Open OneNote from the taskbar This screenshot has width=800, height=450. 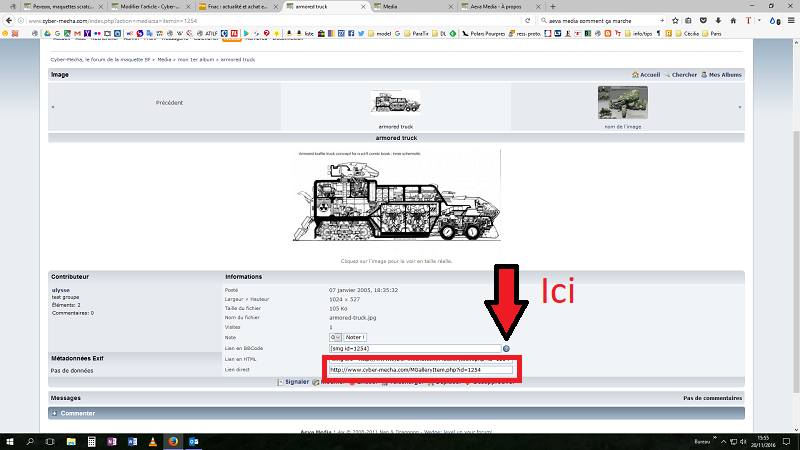[112, 441]
